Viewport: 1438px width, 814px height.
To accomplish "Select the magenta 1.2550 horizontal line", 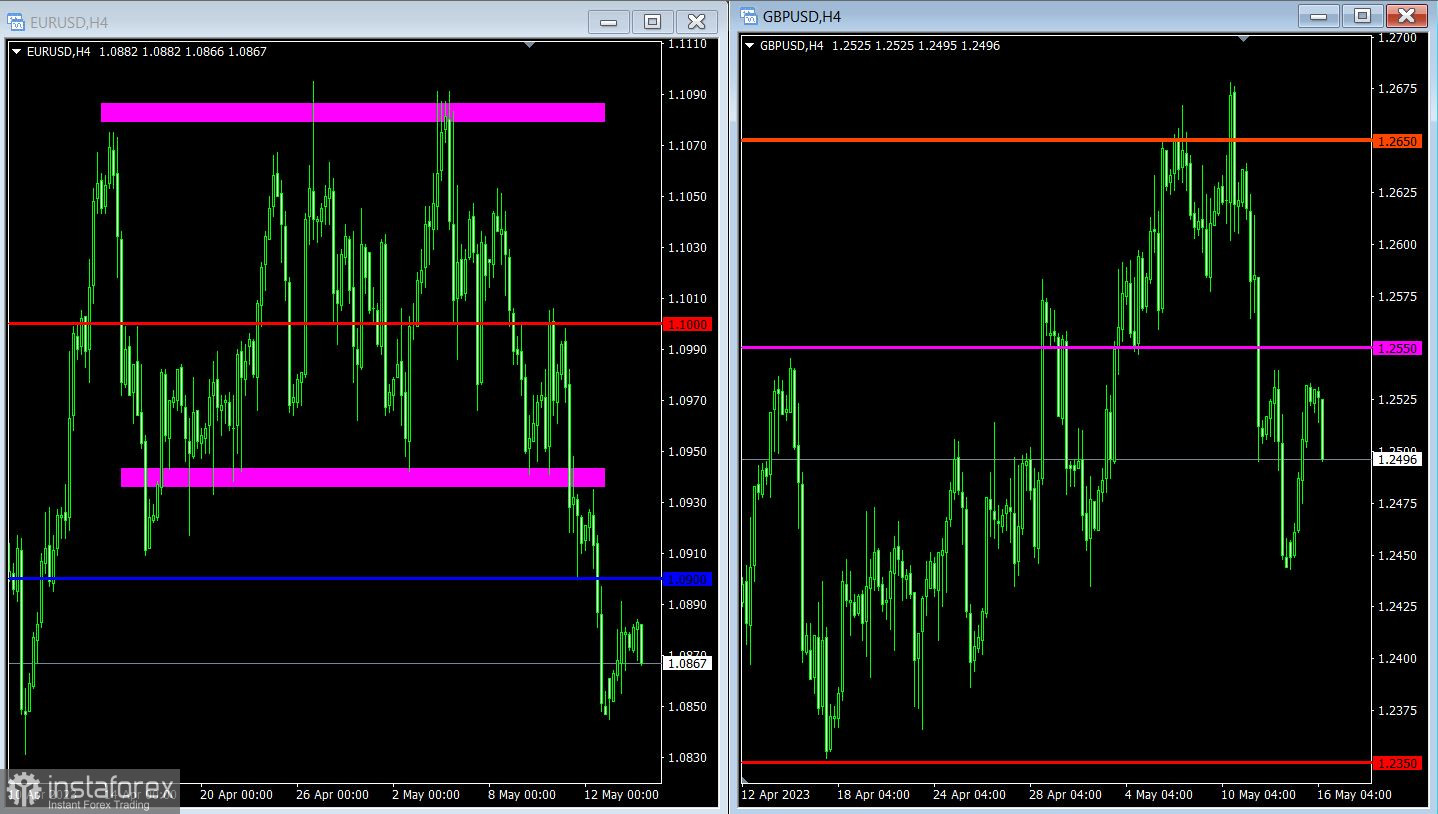I will pos(1058,347).
